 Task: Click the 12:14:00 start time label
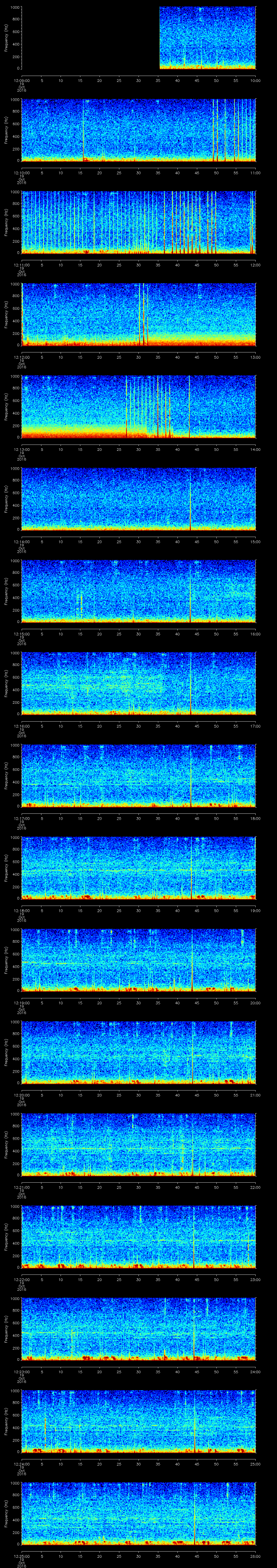click(21, 542)
